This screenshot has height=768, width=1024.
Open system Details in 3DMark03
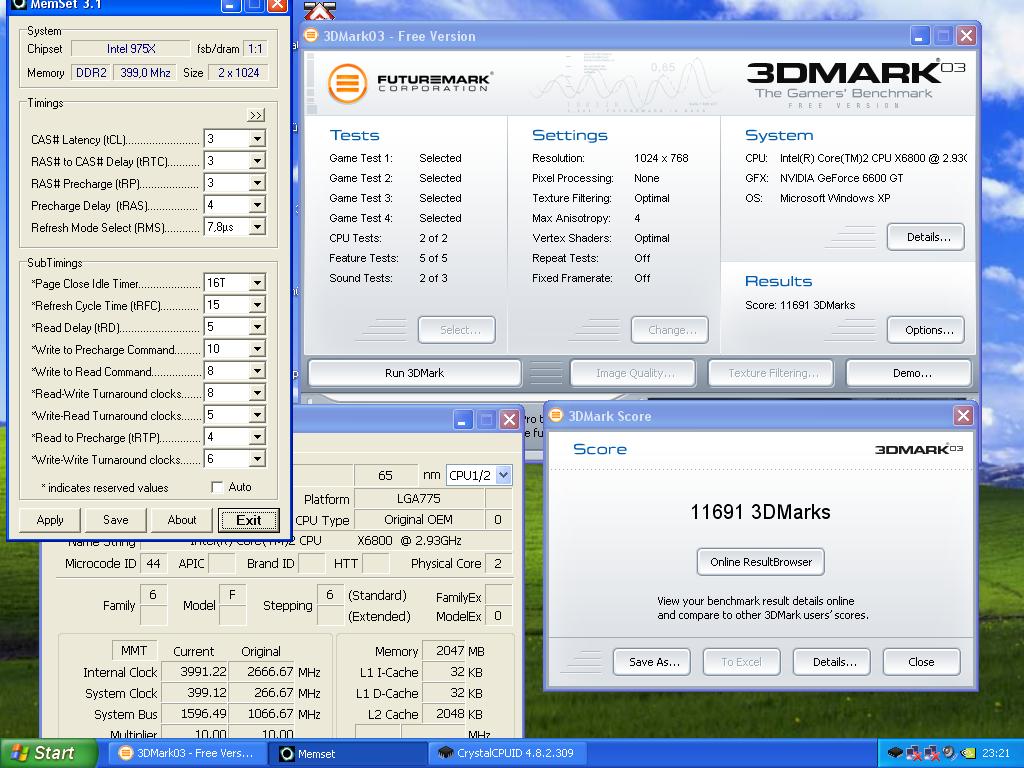[x=925, y=237]
